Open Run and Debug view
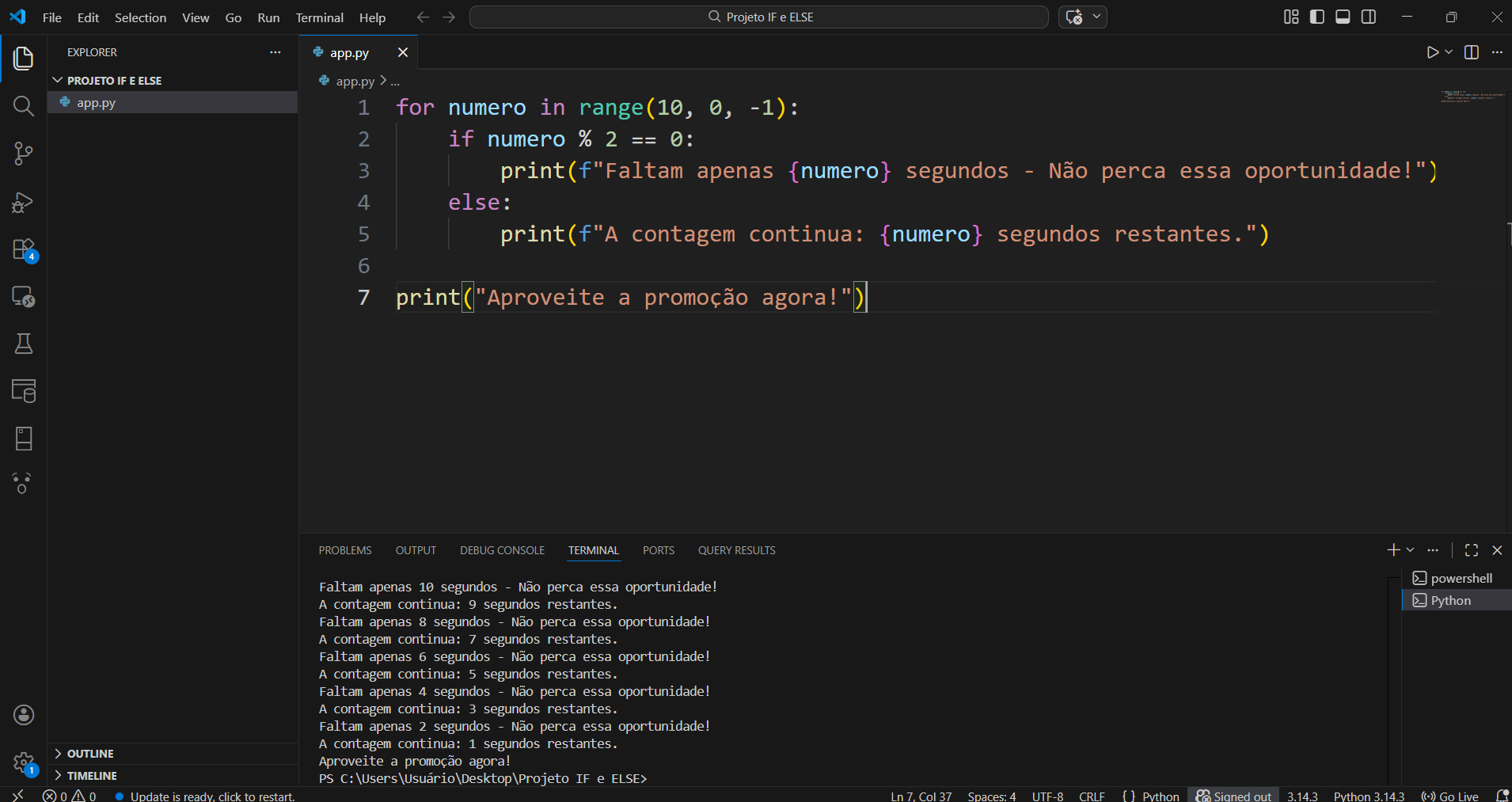 [x=23, y=203]
